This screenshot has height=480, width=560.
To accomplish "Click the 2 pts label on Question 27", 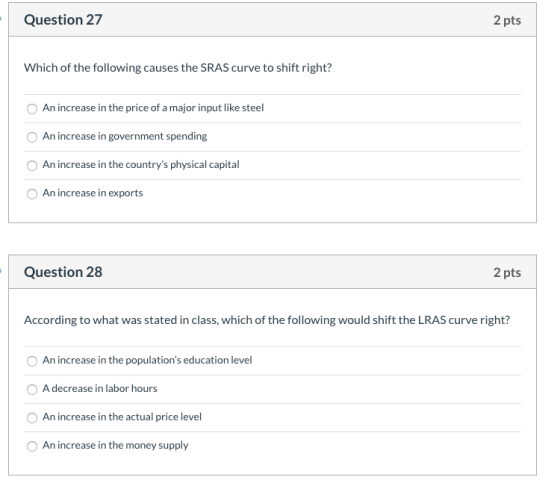I will point(507,20).
